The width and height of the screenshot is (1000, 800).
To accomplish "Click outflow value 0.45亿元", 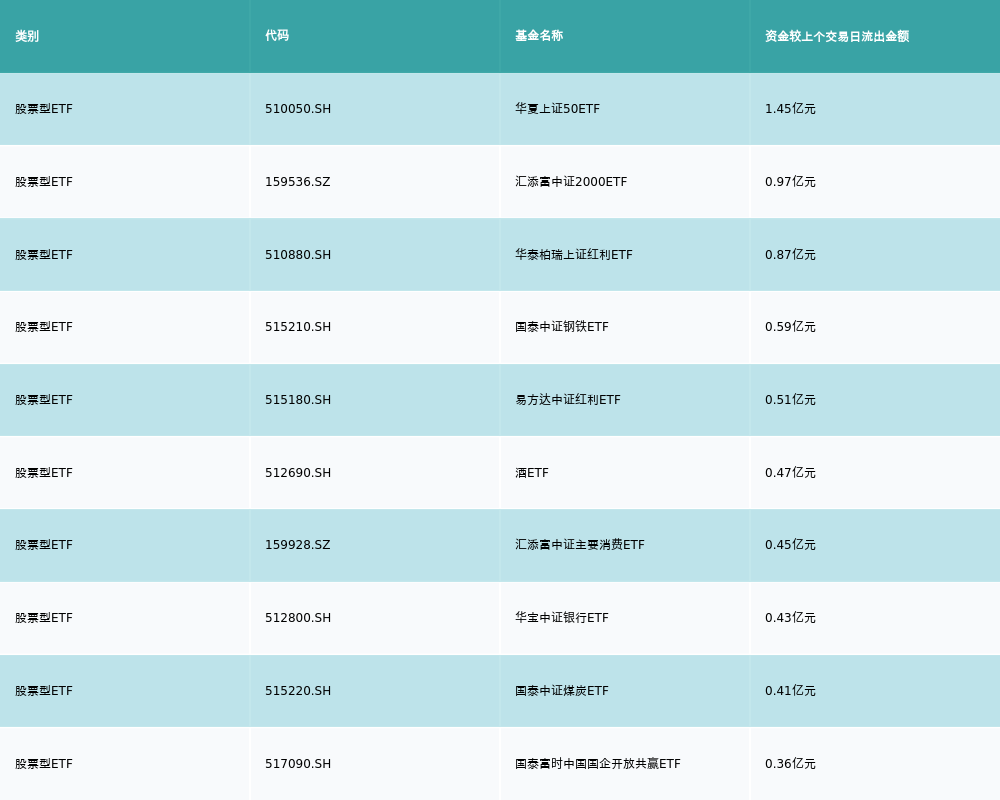I will 790,545.
